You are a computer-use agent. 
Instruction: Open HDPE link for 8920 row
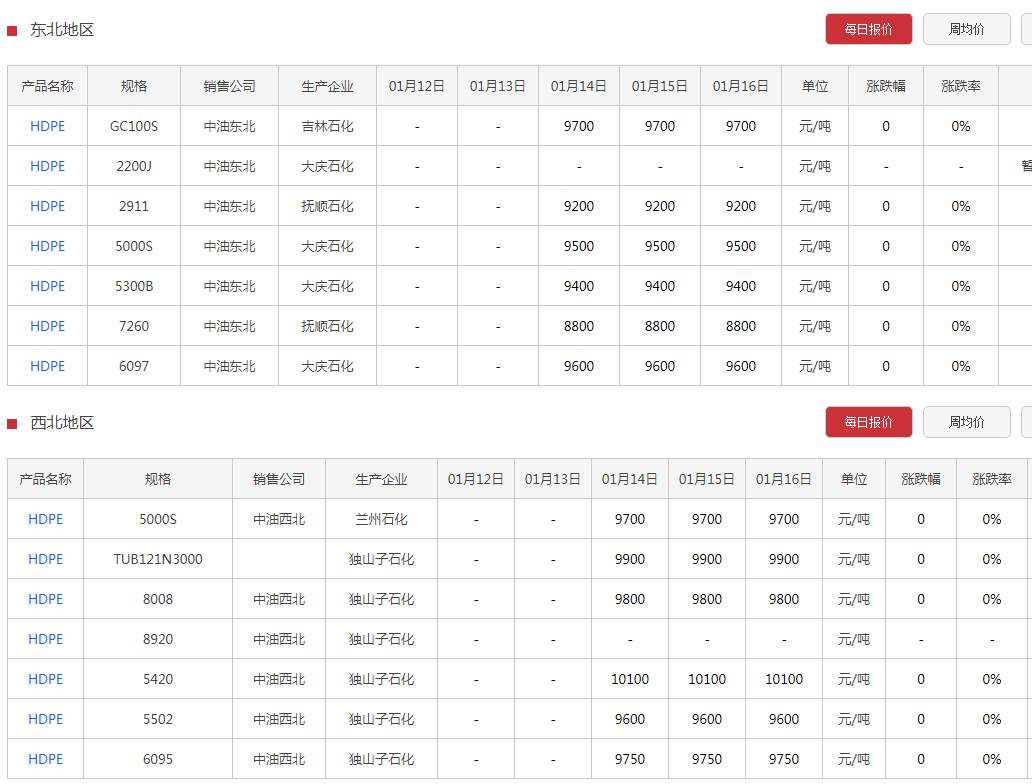pos(45,639)
